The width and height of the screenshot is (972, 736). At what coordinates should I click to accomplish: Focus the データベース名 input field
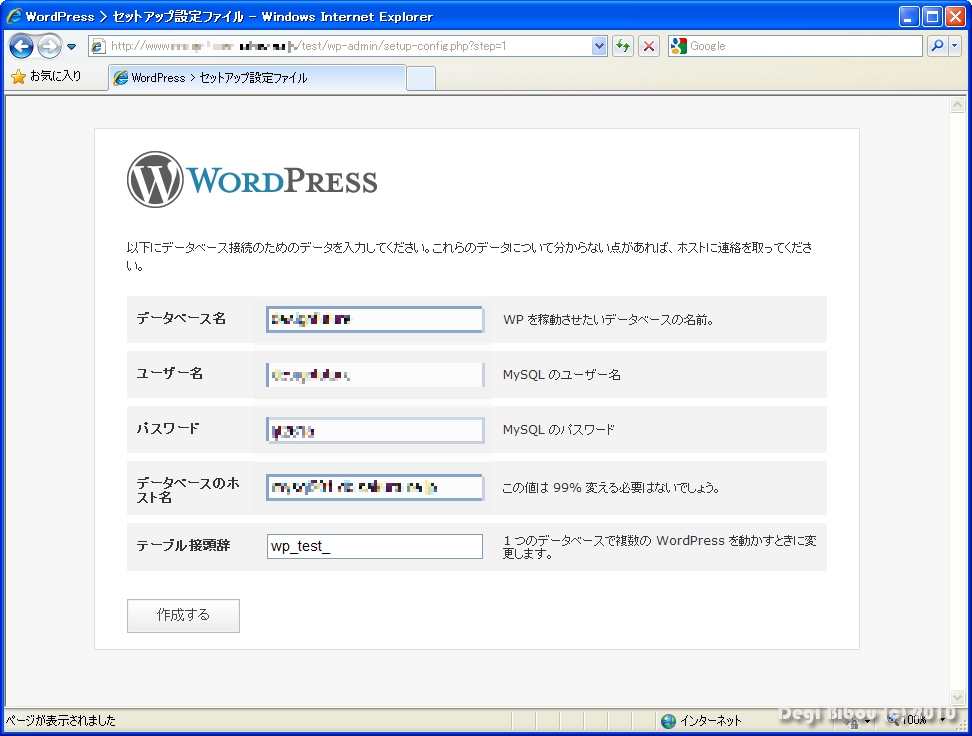coord(374,319)
